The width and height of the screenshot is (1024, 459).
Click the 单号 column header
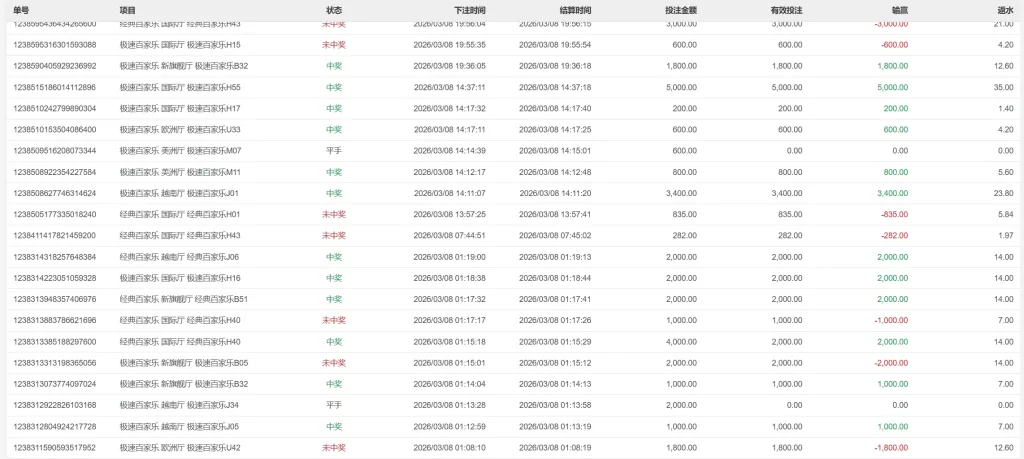tap(21, 9)
